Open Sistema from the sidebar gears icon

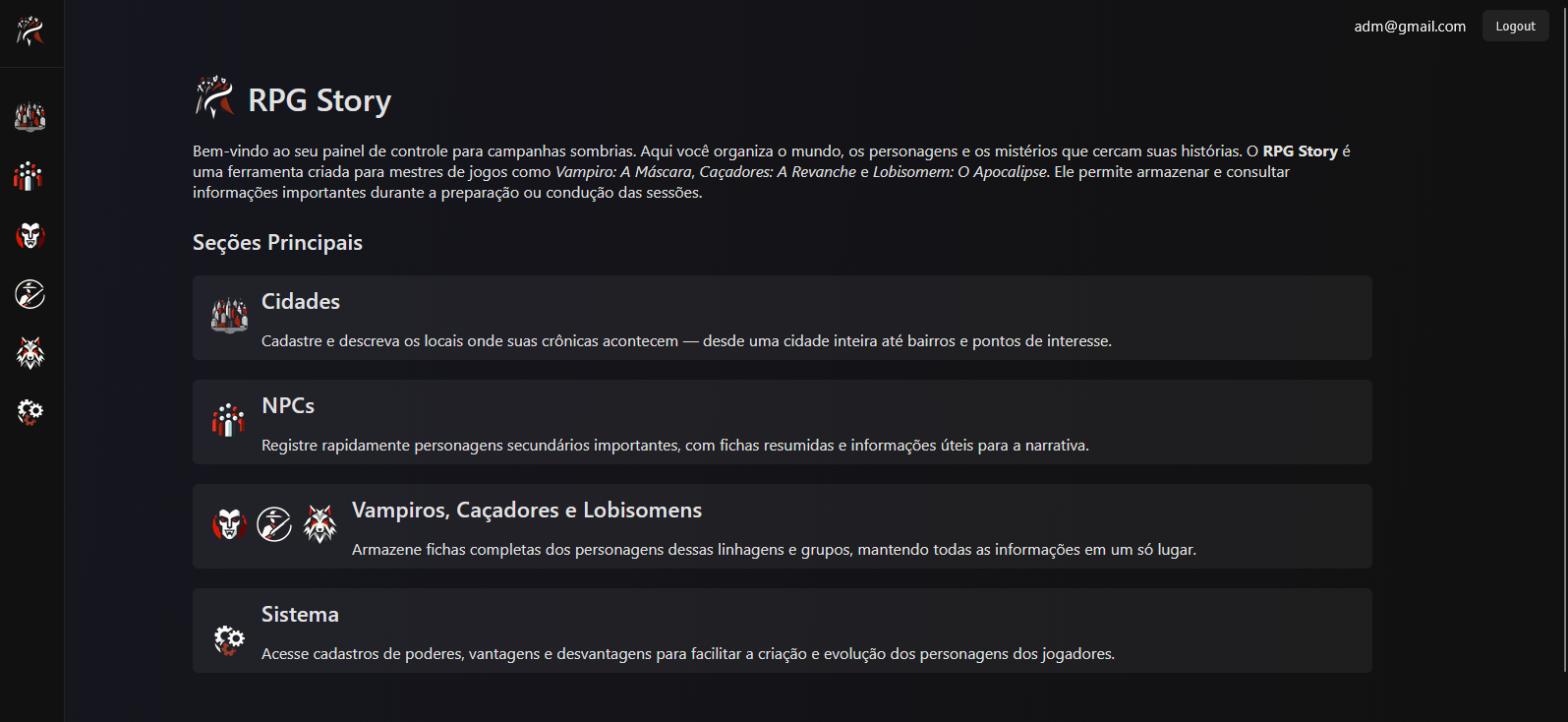pos(30,412)
